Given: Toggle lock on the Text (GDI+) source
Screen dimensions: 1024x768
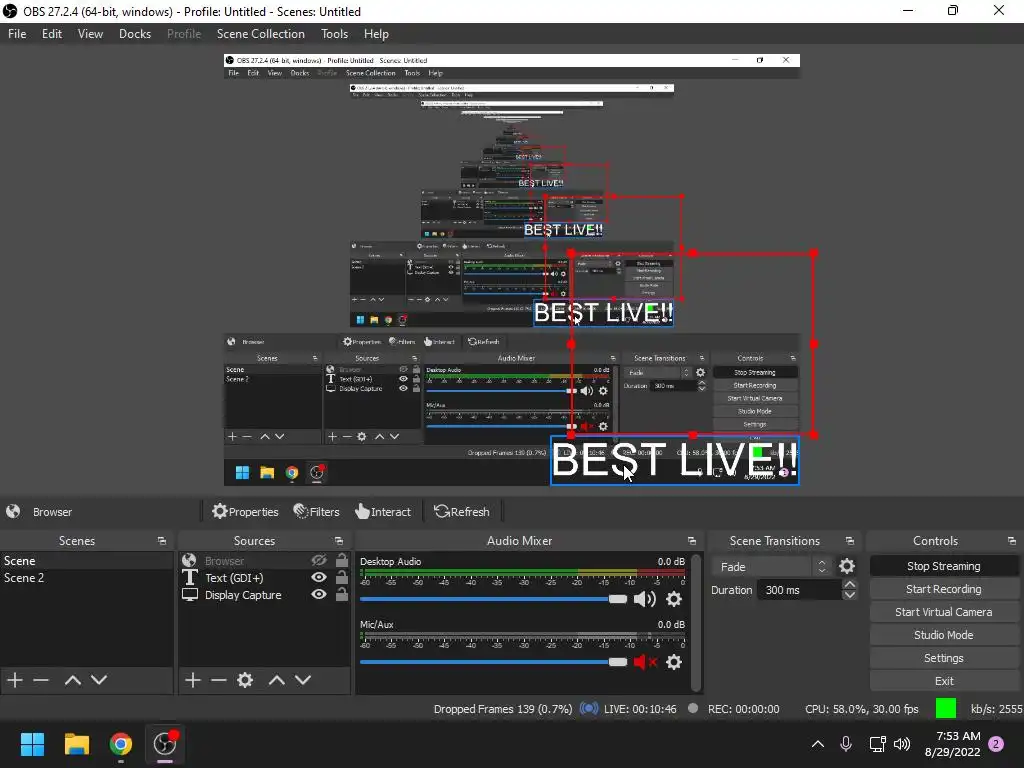Looking at the screenshot, I should tap(342, 577).
